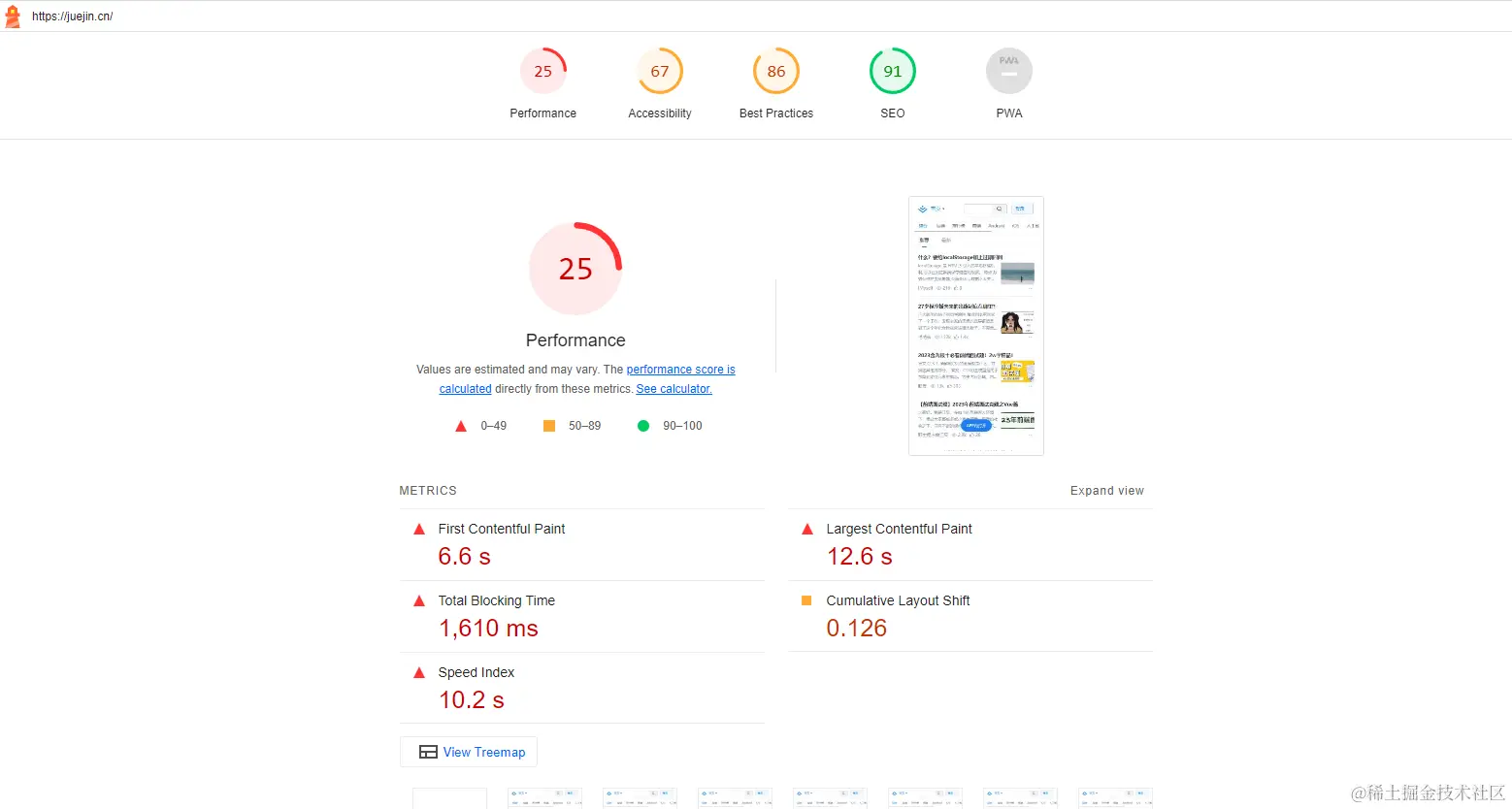The height and width of the screenshot is (809, 1512).
Task: Select the 12.6 s value text
Action: point(860,557)
